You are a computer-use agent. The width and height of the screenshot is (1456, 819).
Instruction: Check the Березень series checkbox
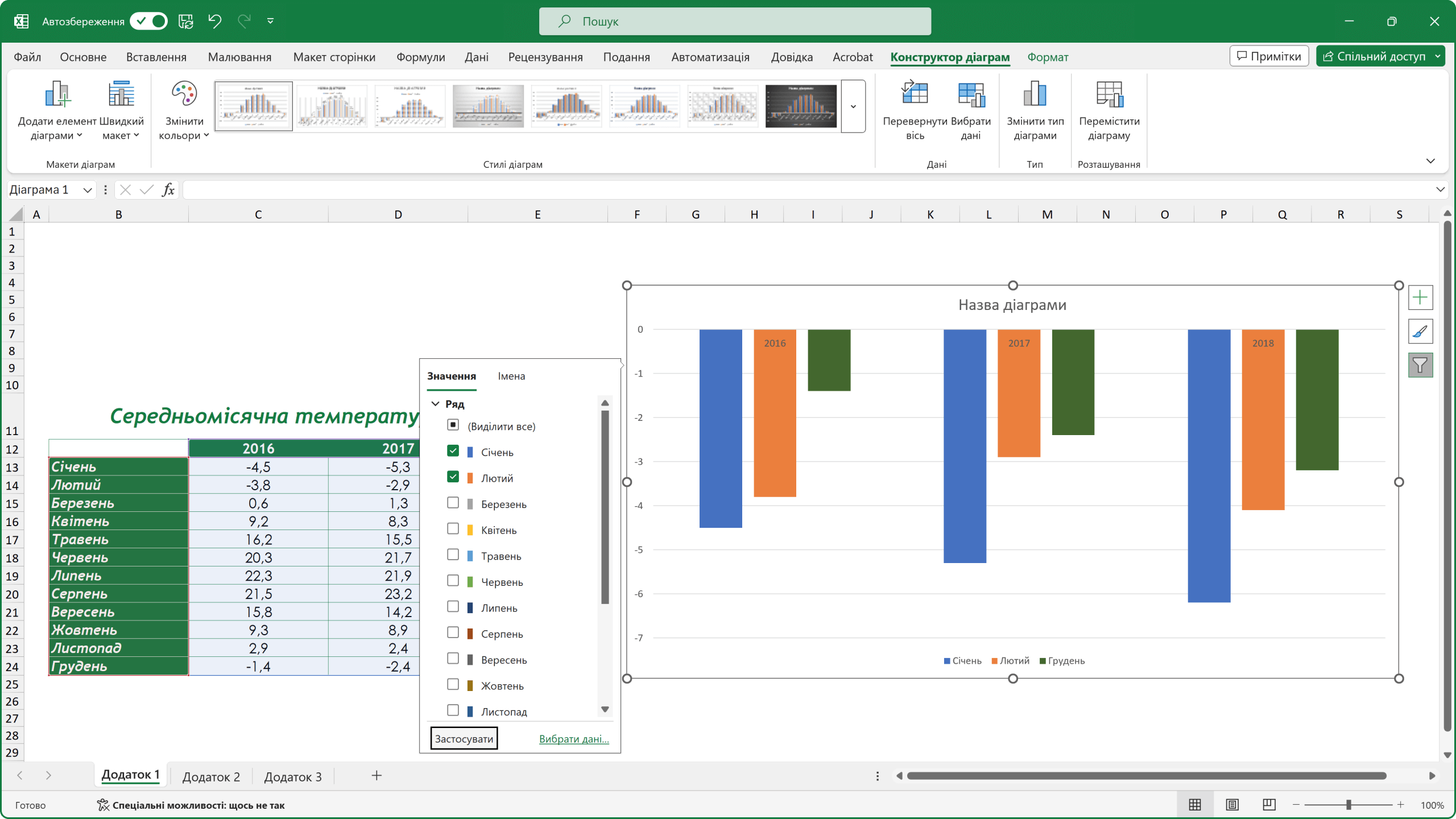[453, 503]
